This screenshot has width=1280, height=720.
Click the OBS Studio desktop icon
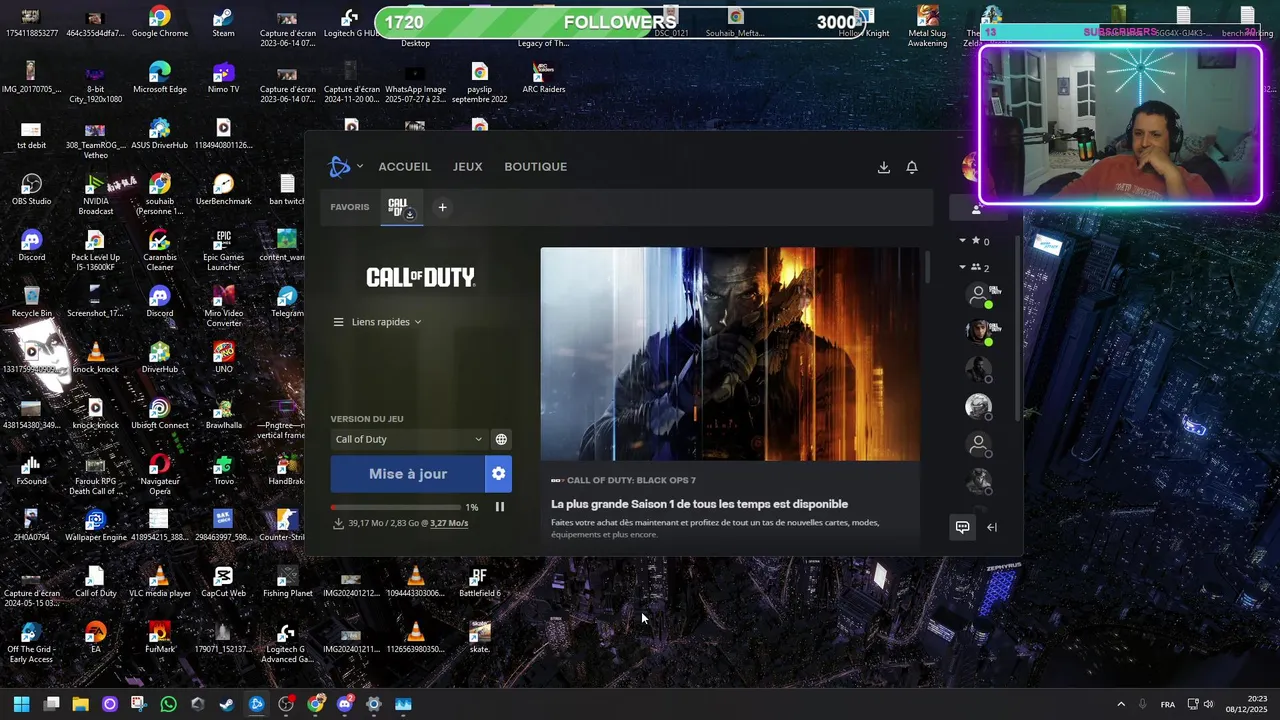click(31, 190)
